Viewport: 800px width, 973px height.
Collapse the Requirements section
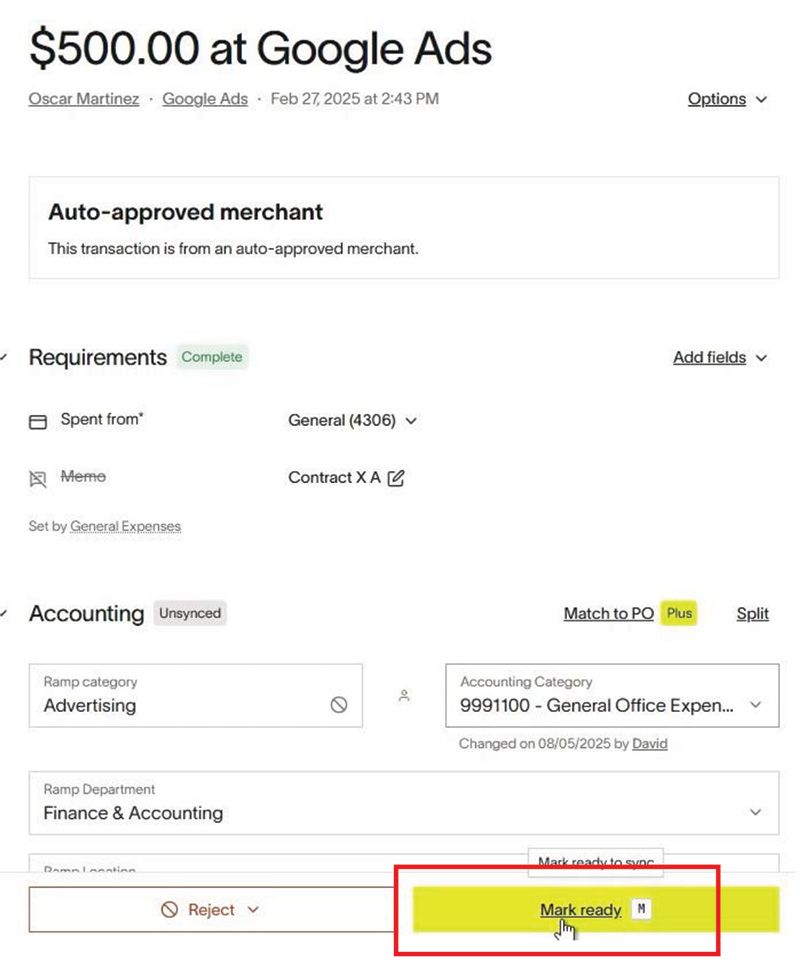(x=6, y=358)
